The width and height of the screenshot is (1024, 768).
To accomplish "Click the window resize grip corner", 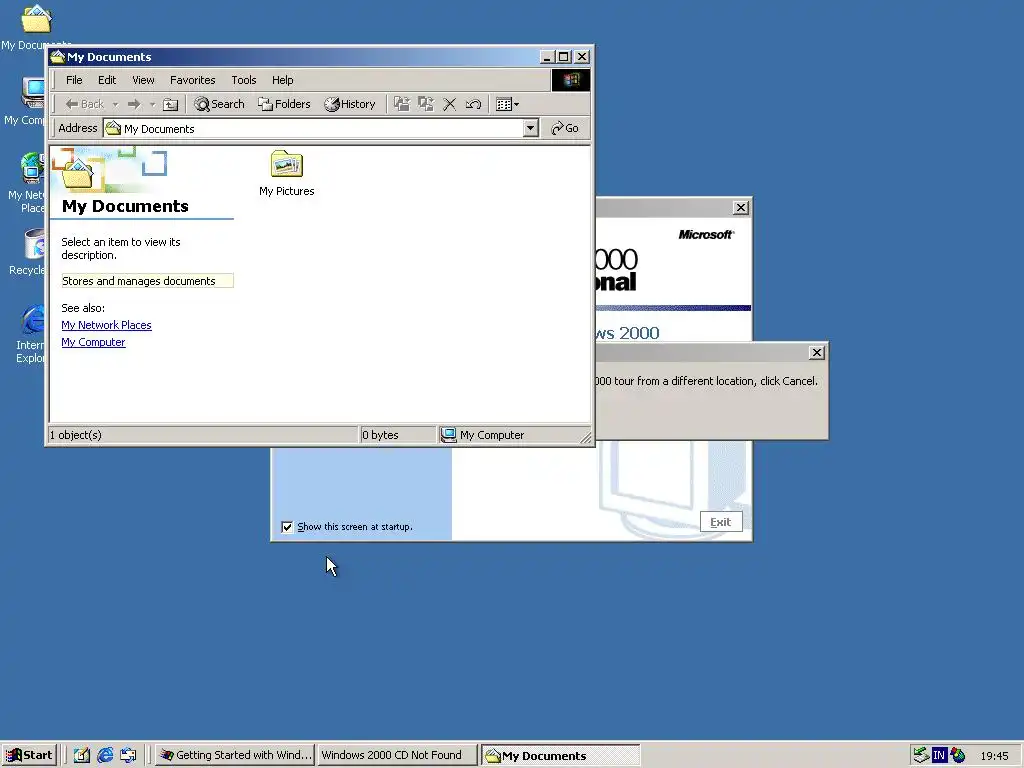I will click(x=585, y=438).
